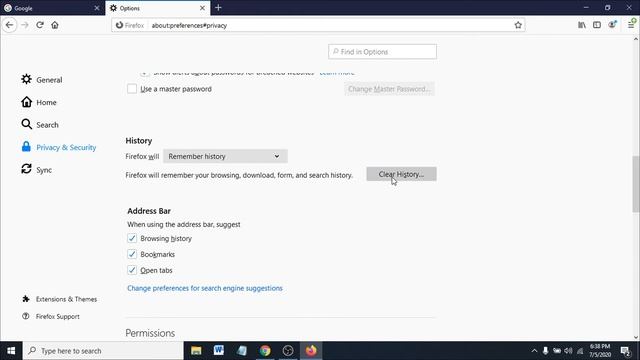Click the microphone tray icon
This screenshot has height=360, width=640.
tap(545, 351)
